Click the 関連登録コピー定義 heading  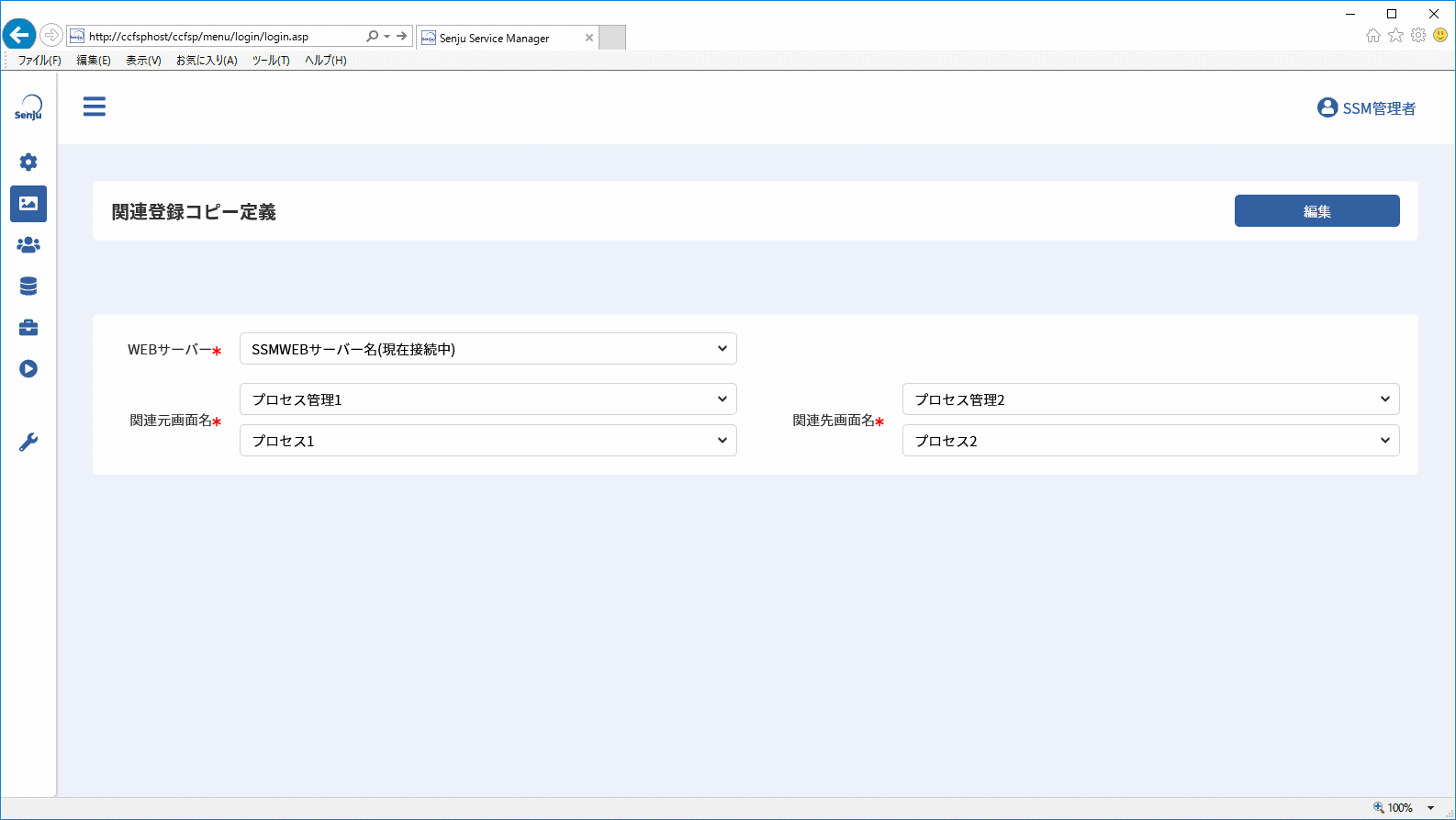click(x=194, y=212)
